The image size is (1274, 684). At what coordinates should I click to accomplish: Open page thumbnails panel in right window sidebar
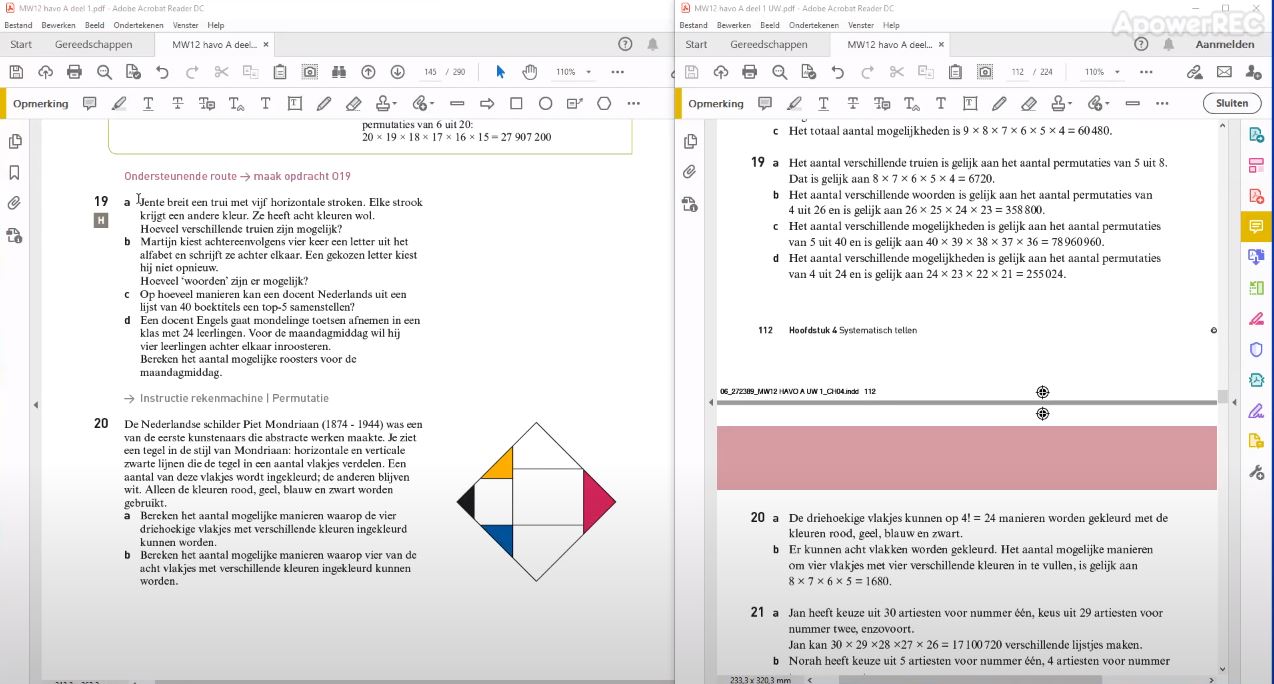tap(689, 141)
